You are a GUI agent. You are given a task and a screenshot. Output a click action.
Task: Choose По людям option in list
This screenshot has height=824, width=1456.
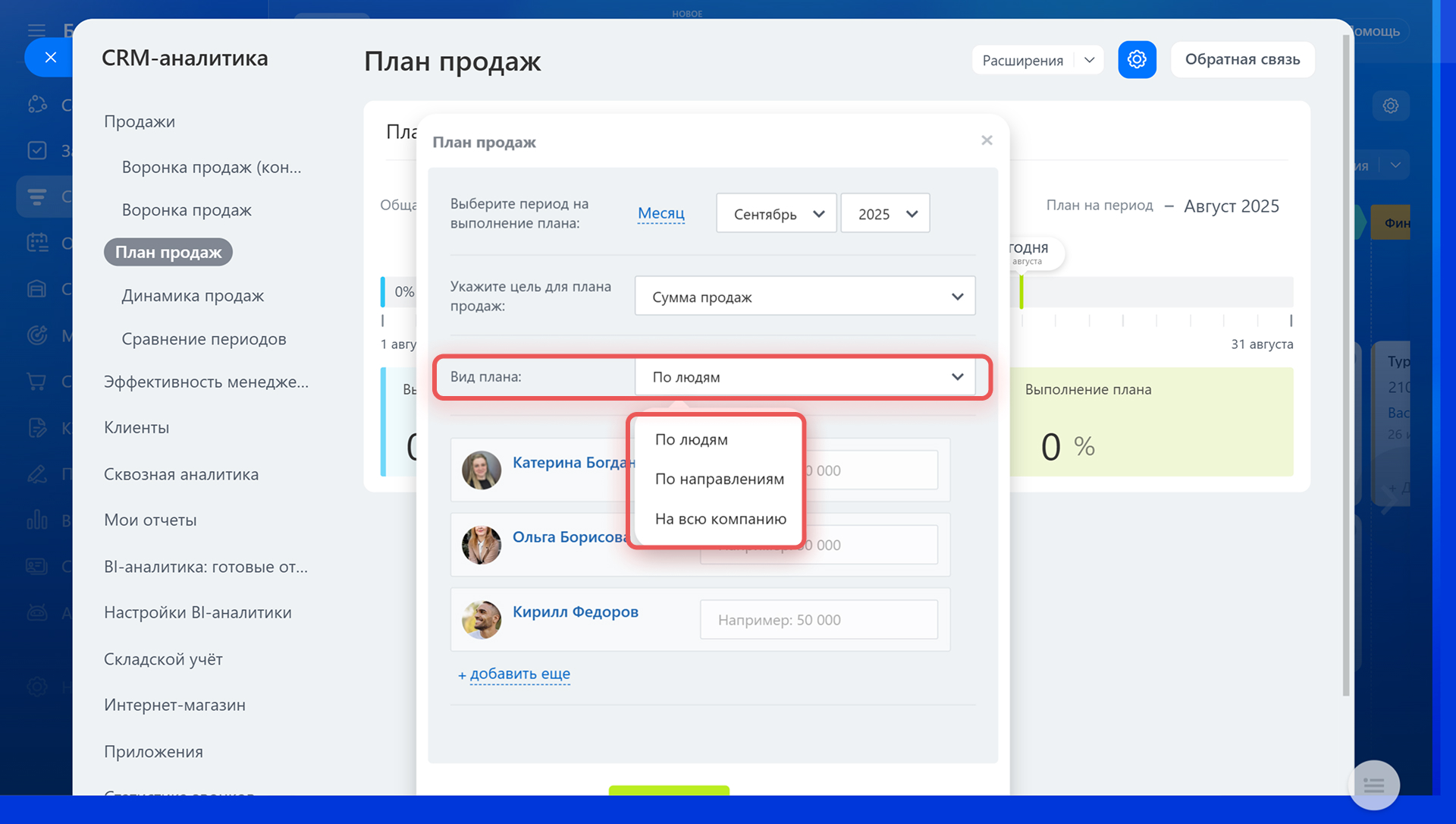(691, 439)
